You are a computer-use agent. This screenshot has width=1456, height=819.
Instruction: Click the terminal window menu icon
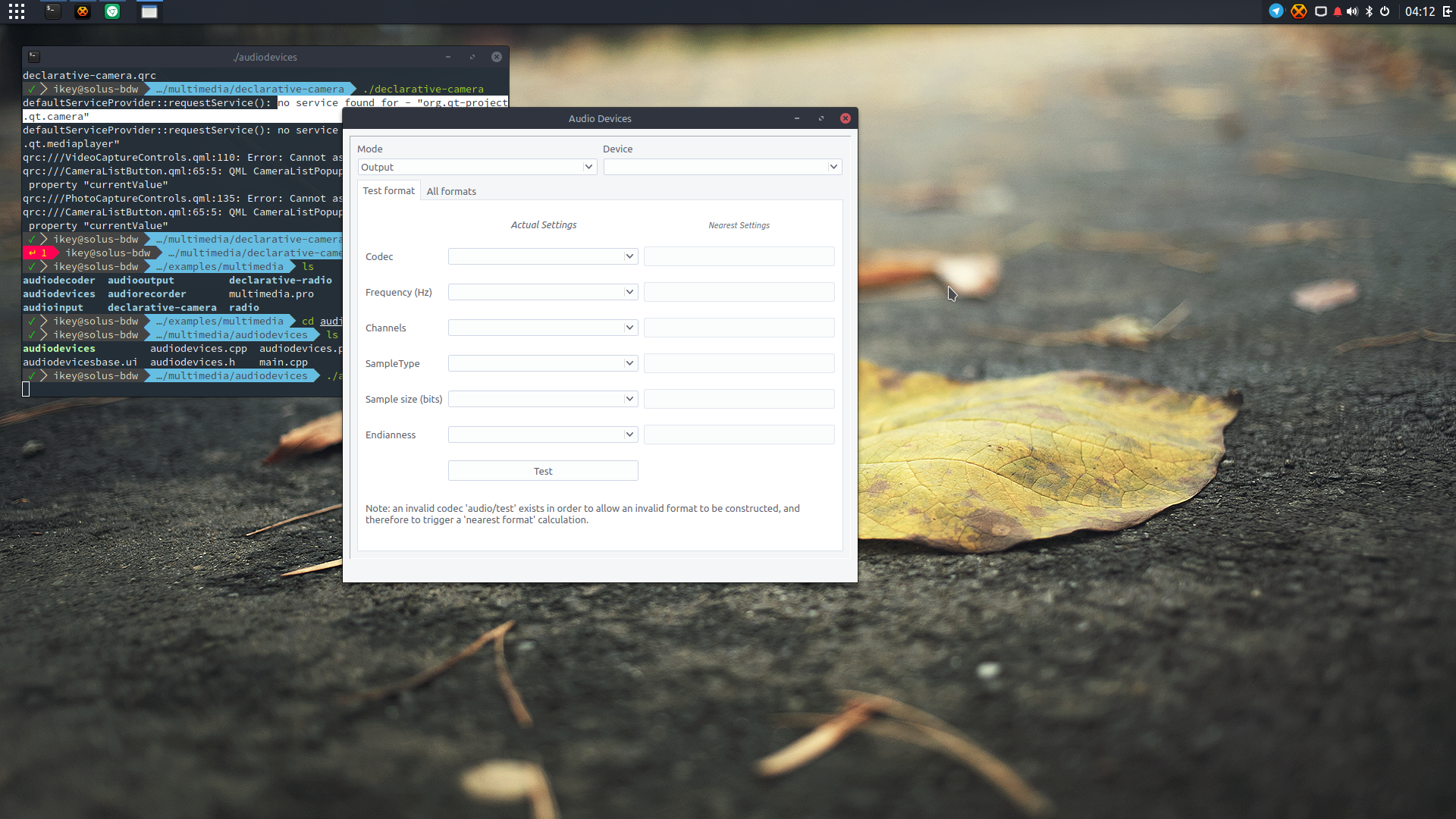coord(34,57)
